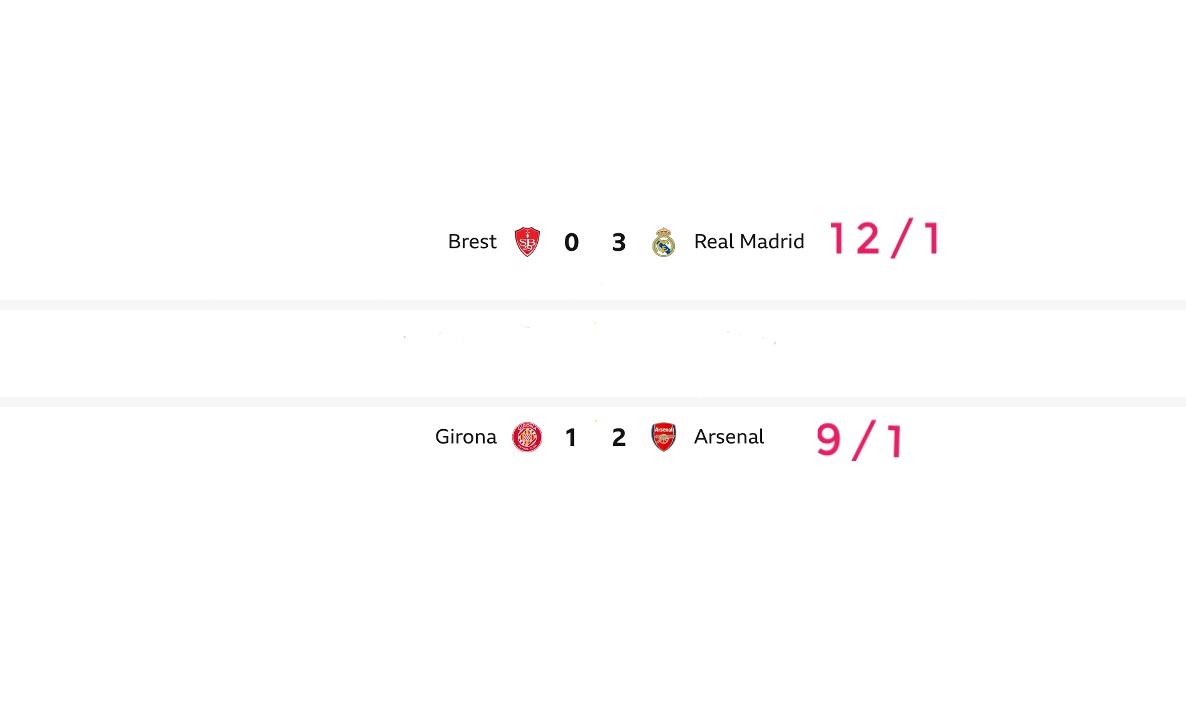Viewport: 1186px width, 704px height.
Task: Click the first 1 in 12/1
Action: (x=837, y=238)
